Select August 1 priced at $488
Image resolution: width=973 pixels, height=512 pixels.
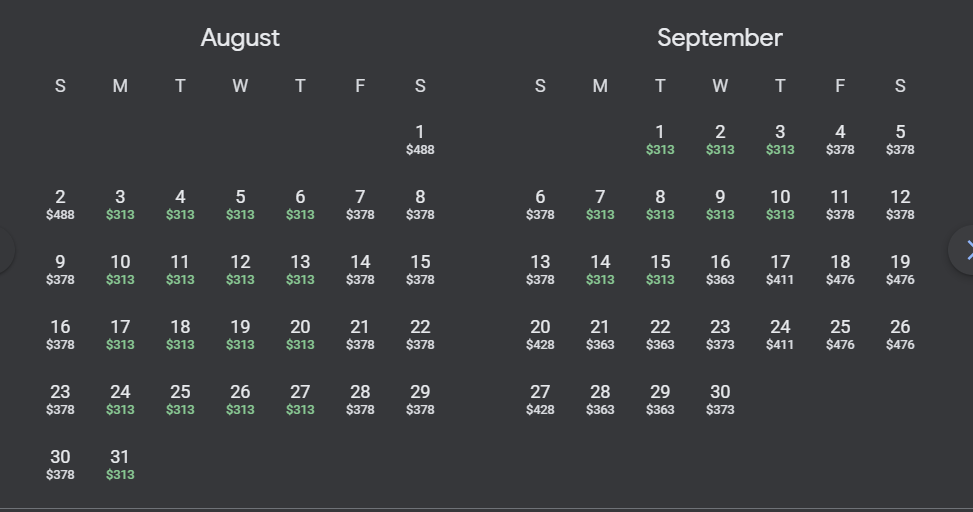coord(420,139)
